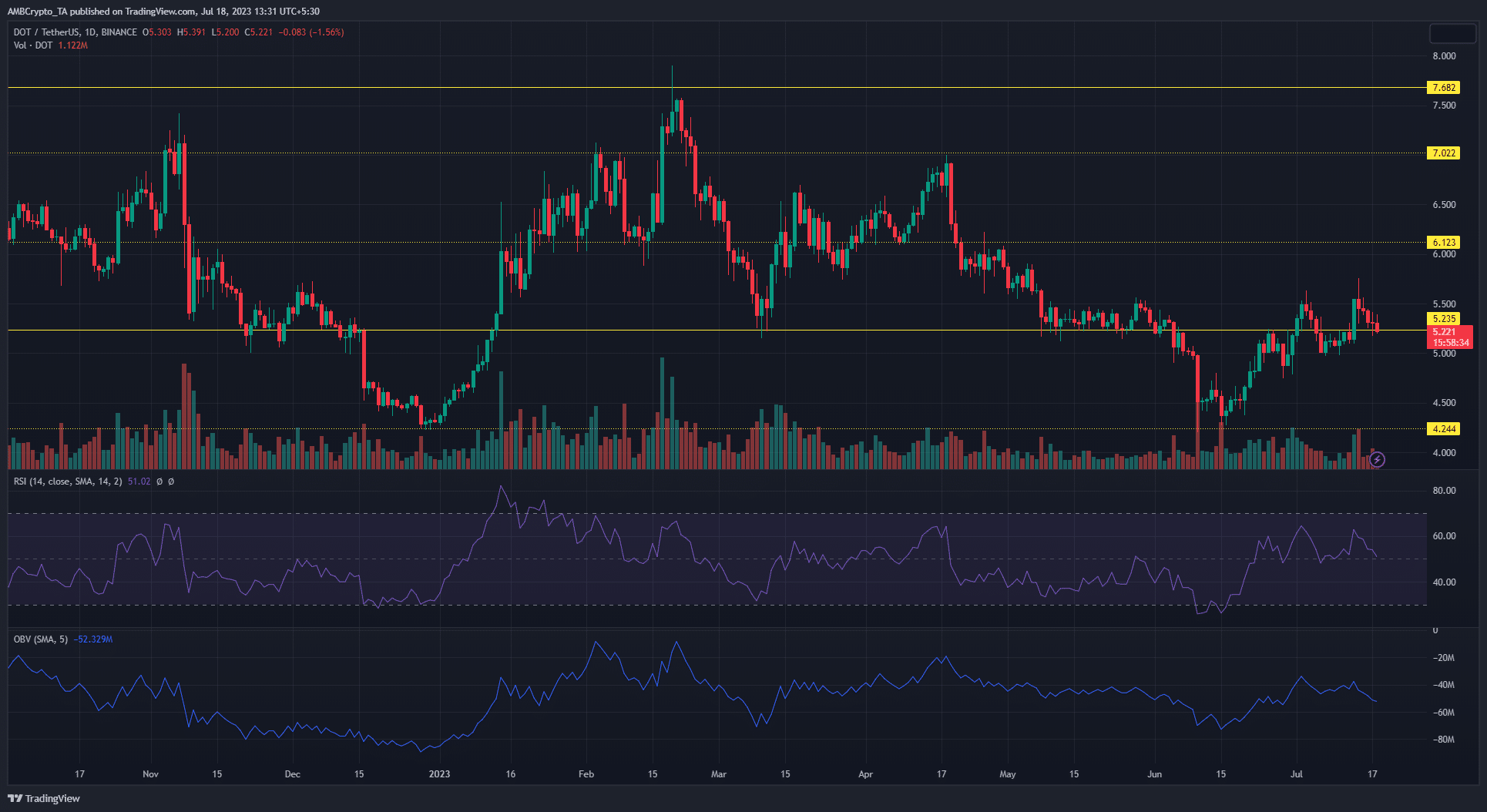Screen dimensions: 1487x812
Task: Select the Vol · DOT indicator legend
Action: tap(33, 45)
